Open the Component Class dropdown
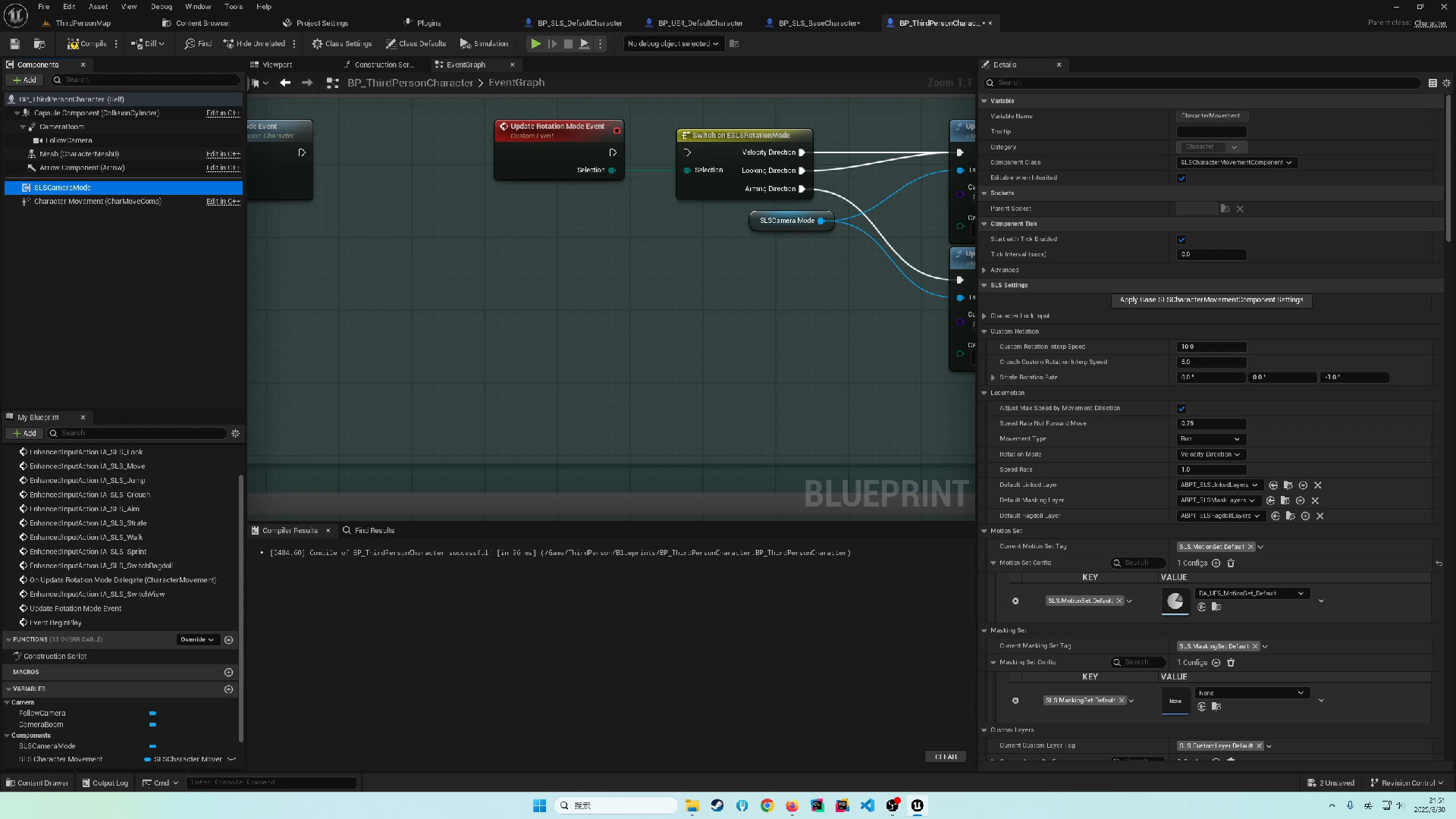The width and height of the screenshot is (1456, 819). pos(1237,162)
